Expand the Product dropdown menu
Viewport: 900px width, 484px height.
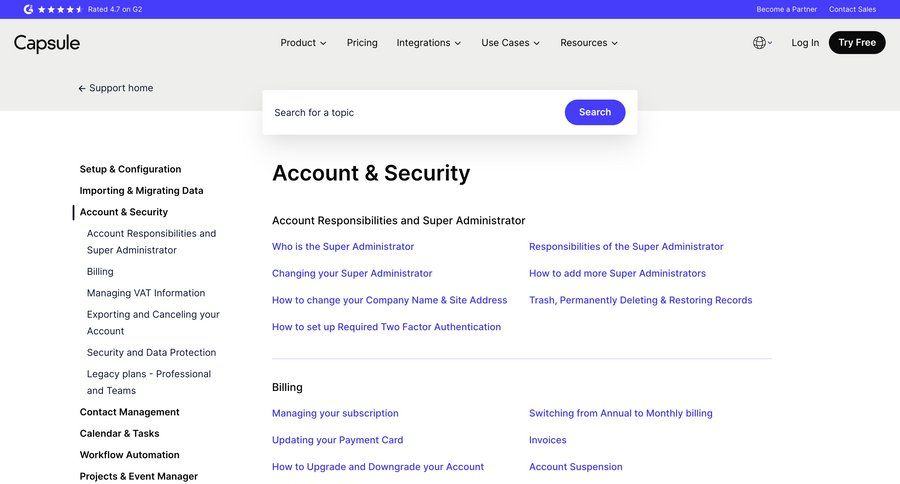(x=303, y=43)
